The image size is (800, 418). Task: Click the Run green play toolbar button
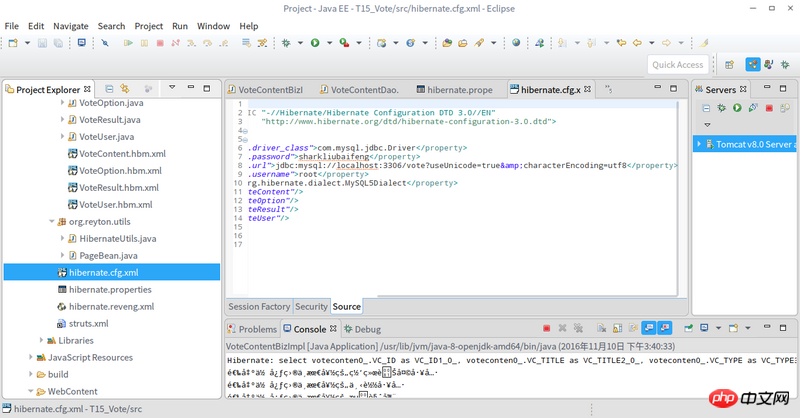[315, 43]
